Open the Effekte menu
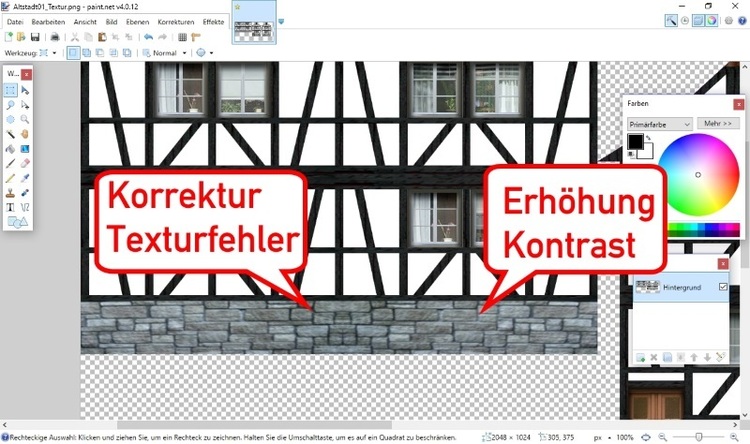Image resolution: width=750 pixels, height=444 pixels. click(213, 22)
